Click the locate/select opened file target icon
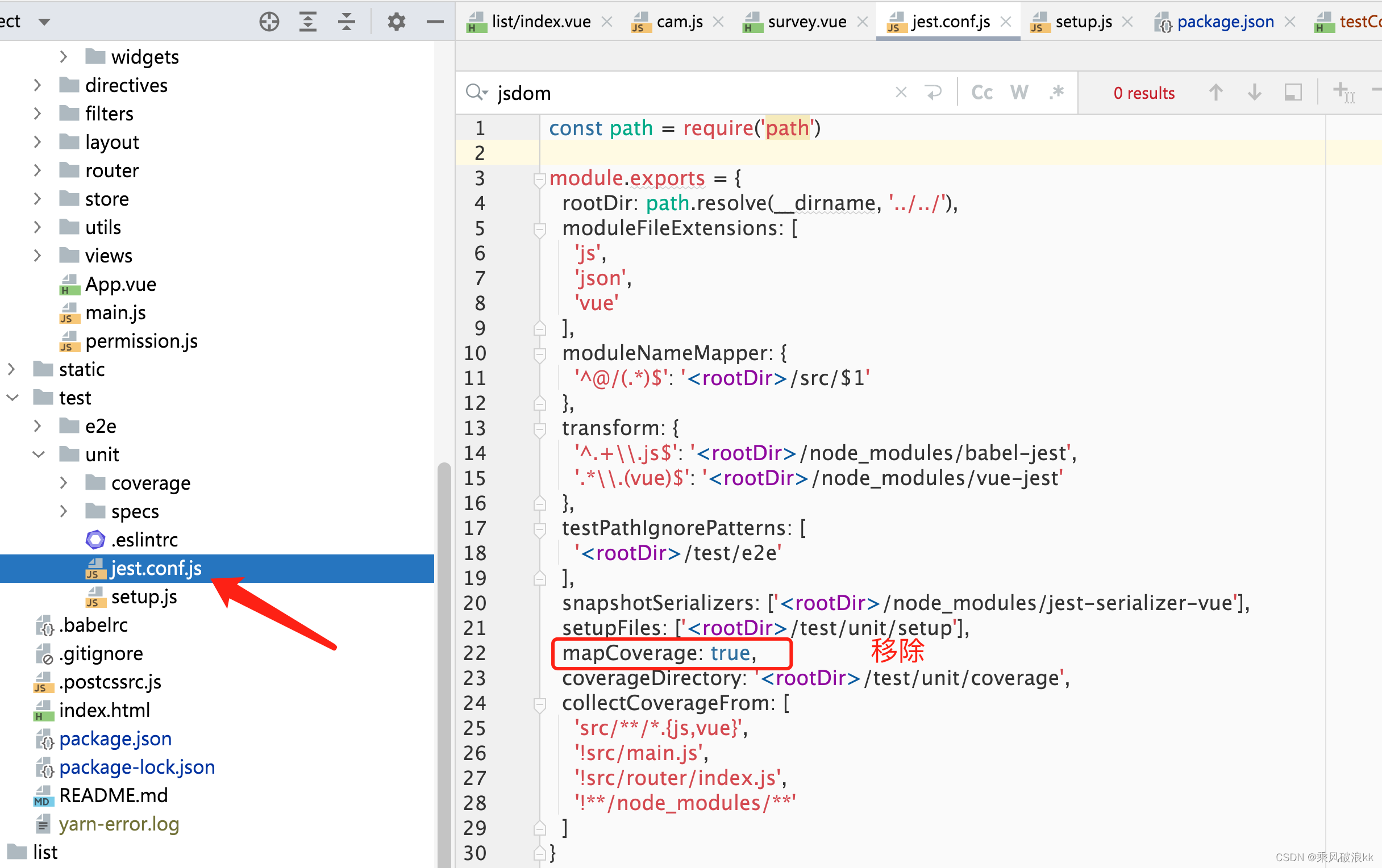This screenshot has height=868, width=1382. tap(269, 22)
